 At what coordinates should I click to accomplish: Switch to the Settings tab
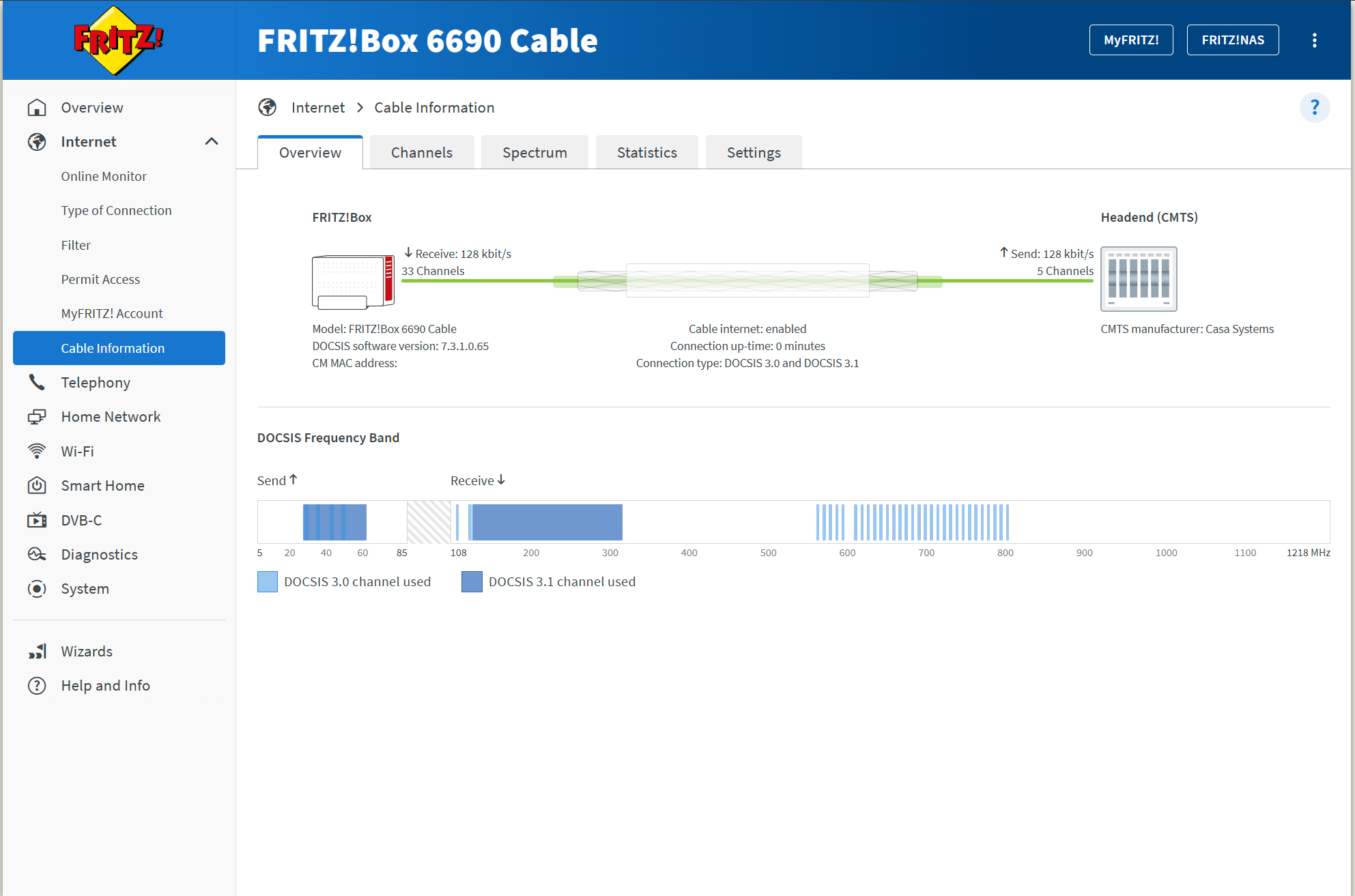(x=754, y=153)
